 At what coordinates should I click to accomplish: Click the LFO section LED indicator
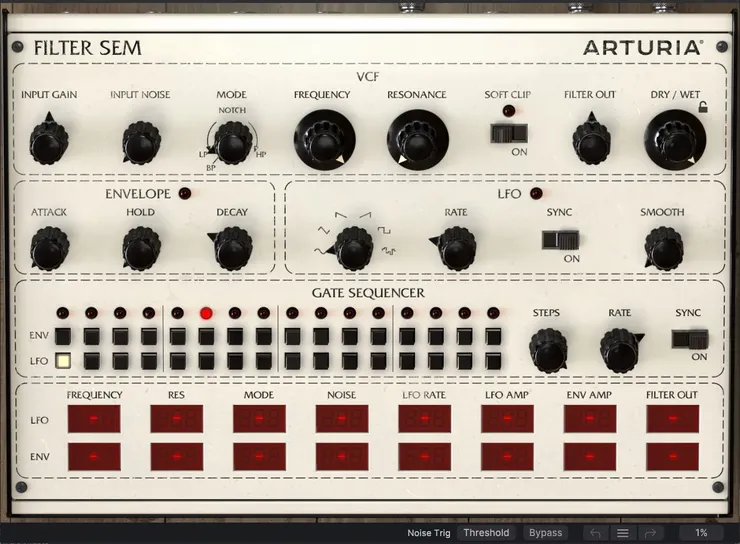pos(536,193)
